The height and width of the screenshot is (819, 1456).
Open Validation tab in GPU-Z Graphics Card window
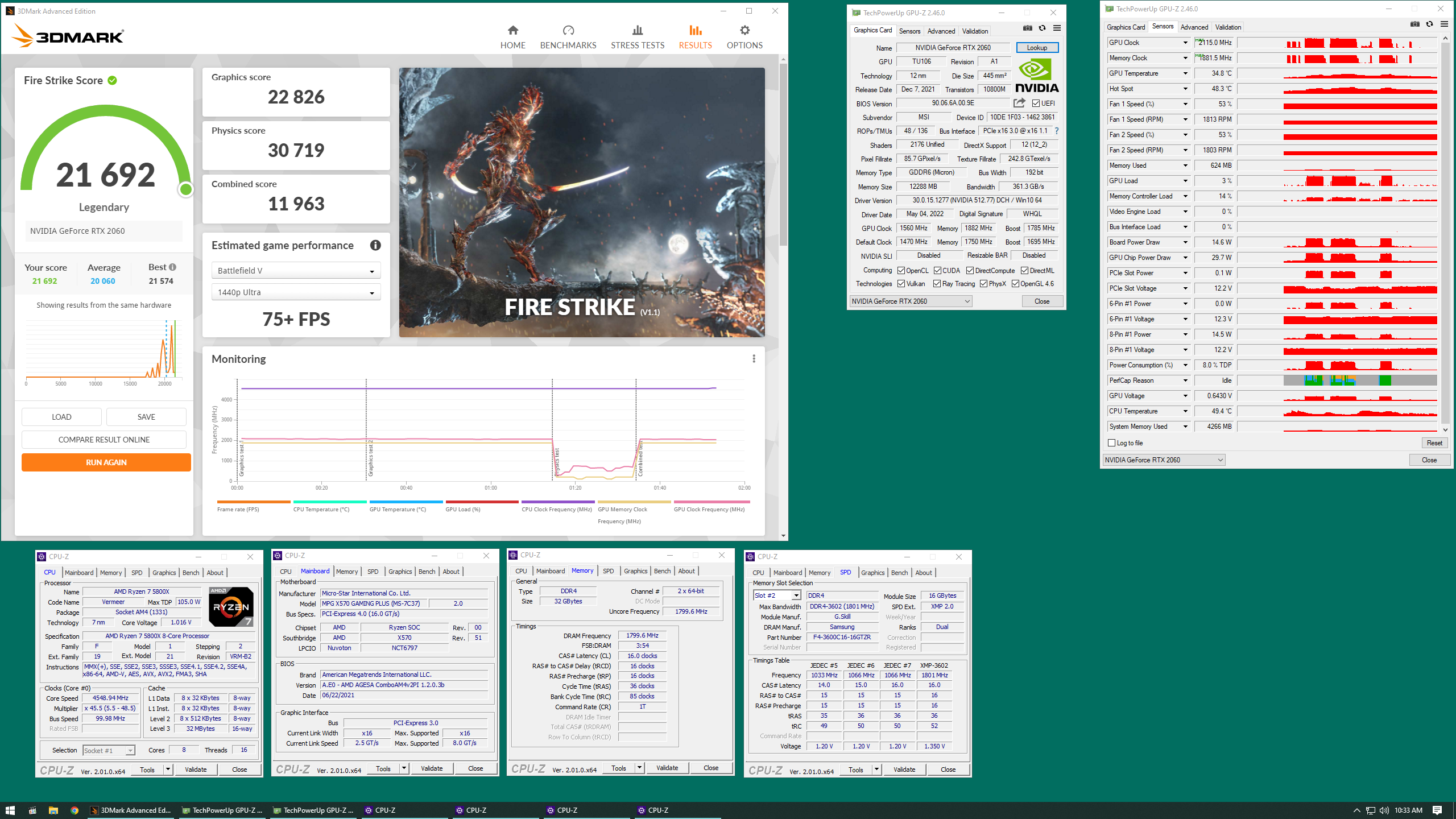coord(975,31)
